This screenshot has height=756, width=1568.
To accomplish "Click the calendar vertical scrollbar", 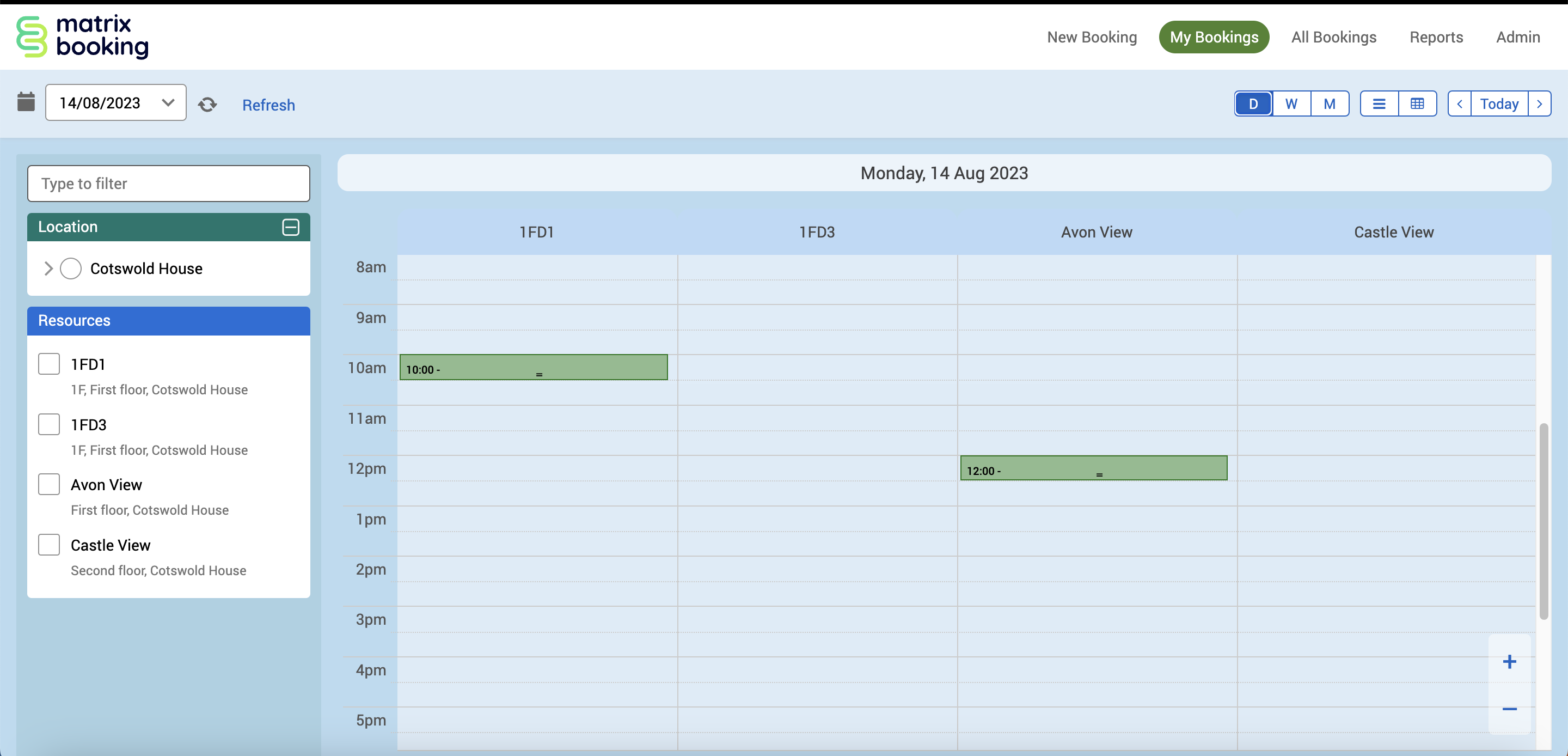I will pos(1543,521).
